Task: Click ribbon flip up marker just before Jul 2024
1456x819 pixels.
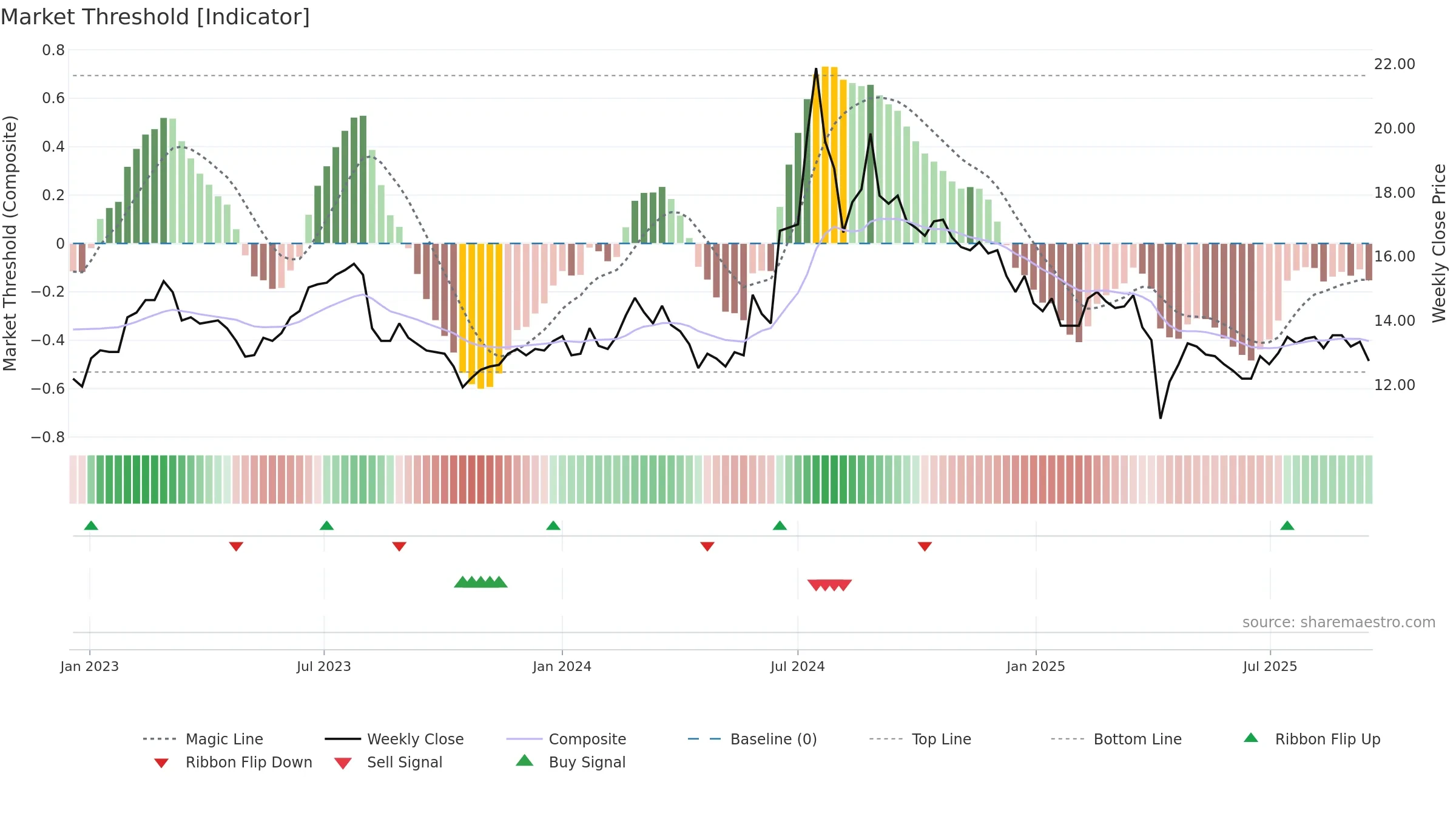Action: click(x=780, y=525)
